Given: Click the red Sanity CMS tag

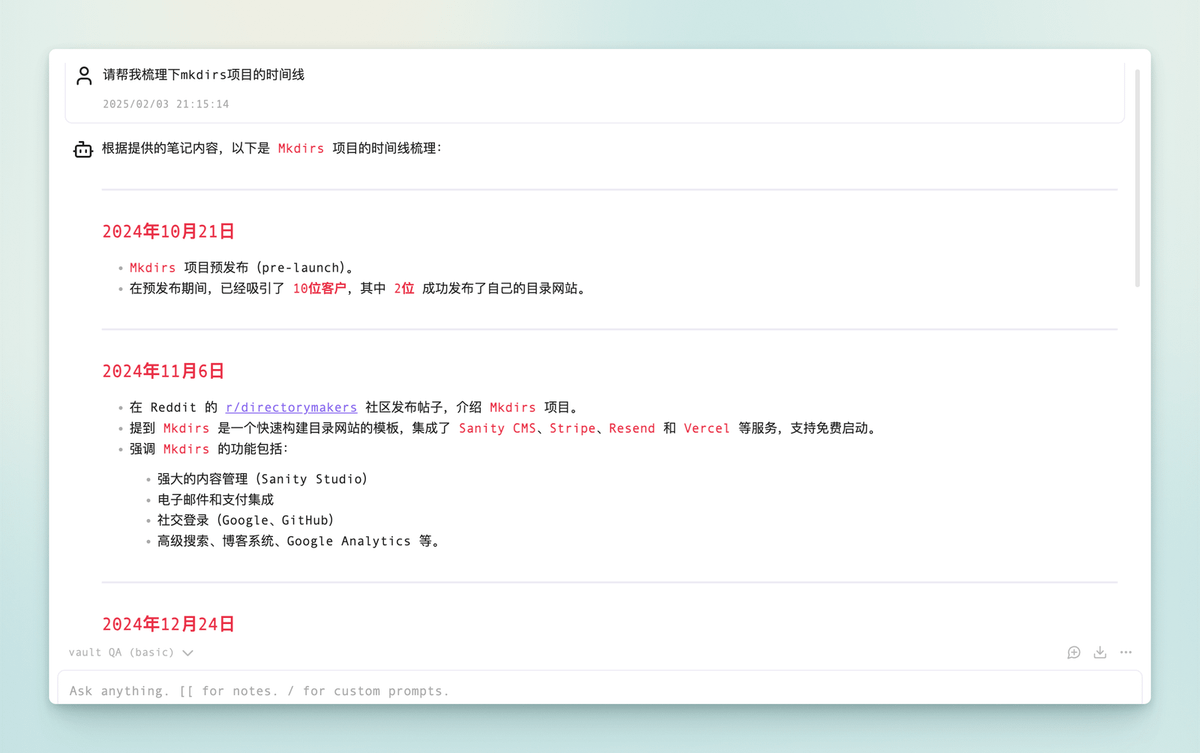Looking at the screenshot, I should (497, 428).
